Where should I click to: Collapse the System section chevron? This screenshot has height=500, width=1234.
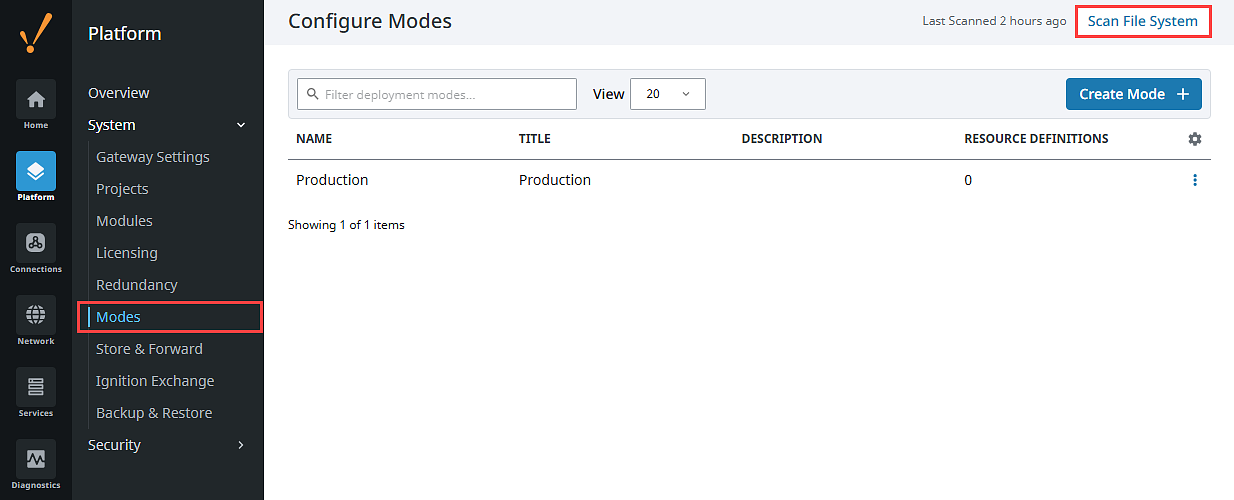click(x=240, y=125)
